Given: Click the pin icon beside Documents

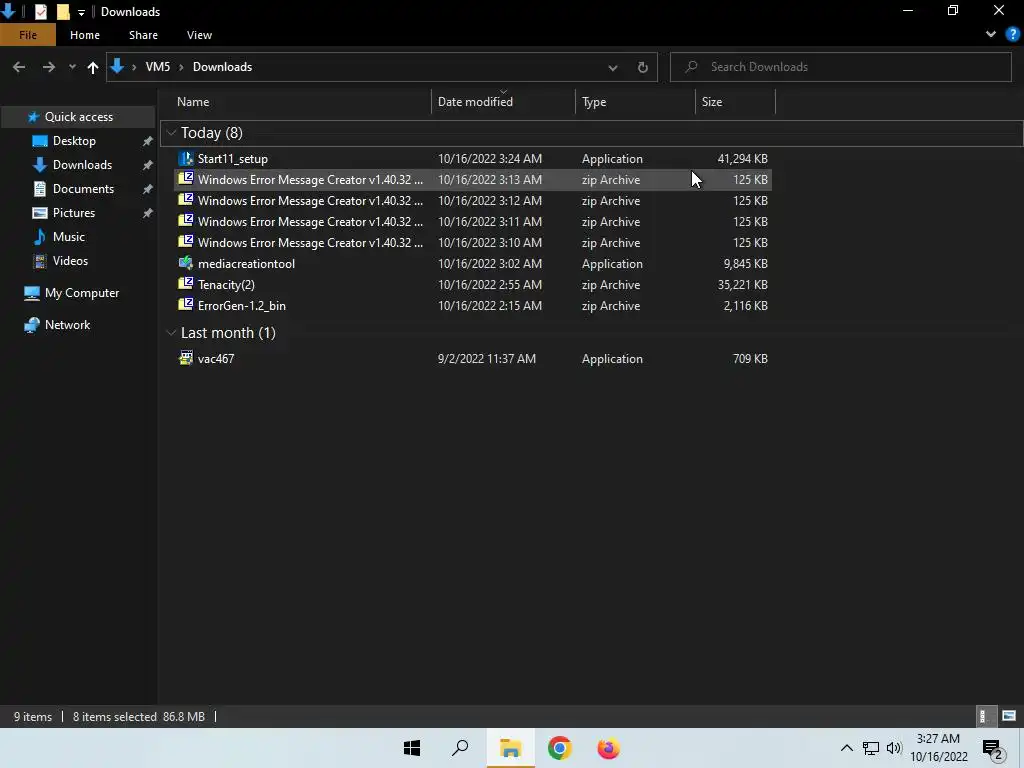Looking at the screenshot, I should [x=148, y=189].
